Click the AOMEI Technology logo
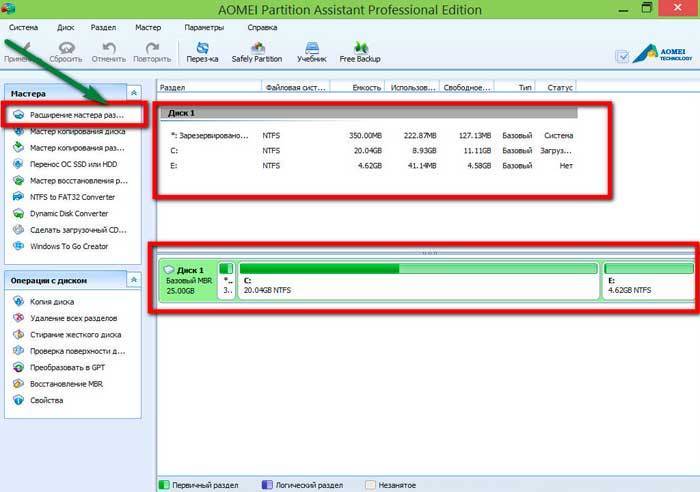 tap(662, 54)
